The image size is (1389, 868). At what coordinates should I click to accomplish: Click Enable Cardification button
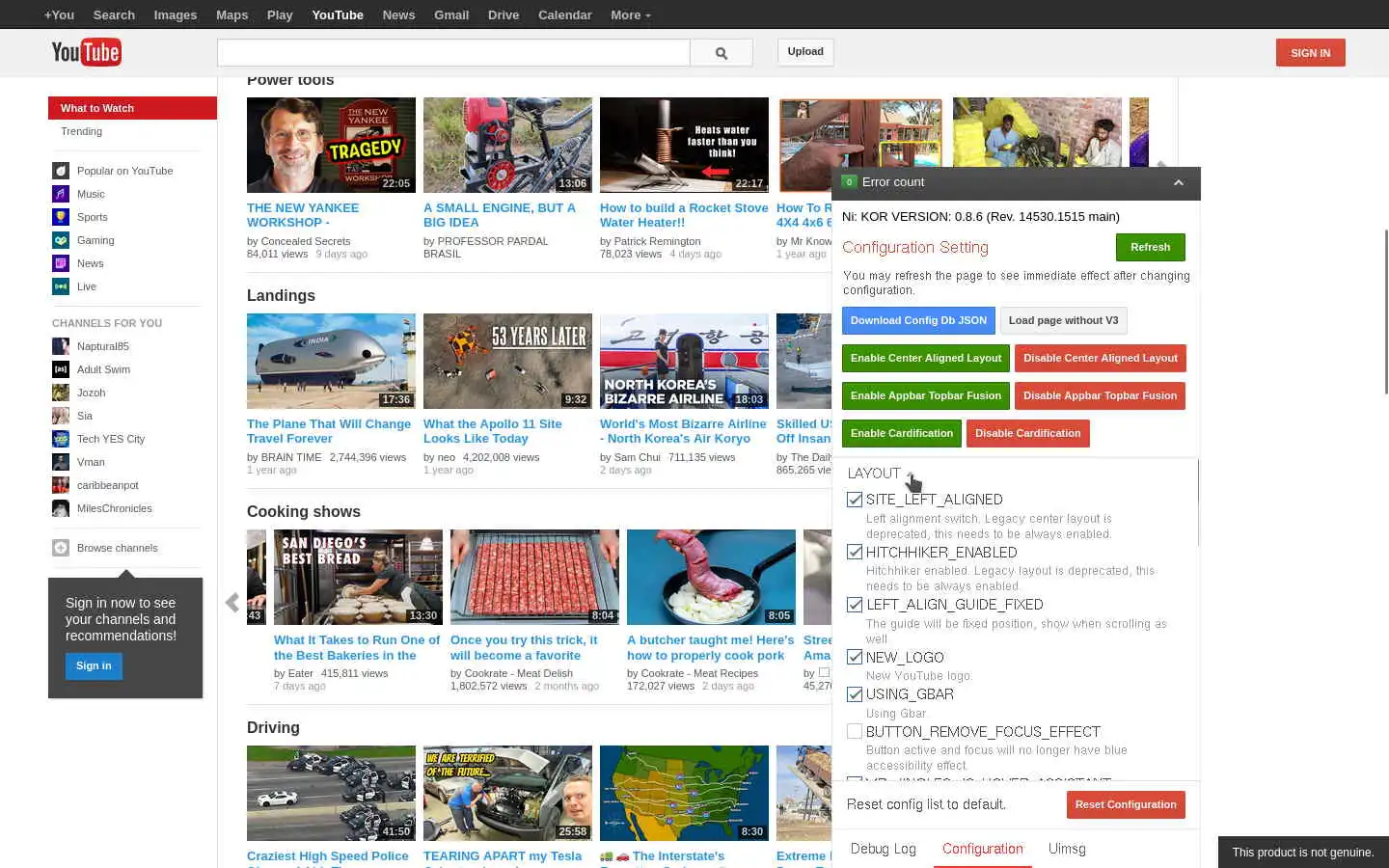pos(902,433)
